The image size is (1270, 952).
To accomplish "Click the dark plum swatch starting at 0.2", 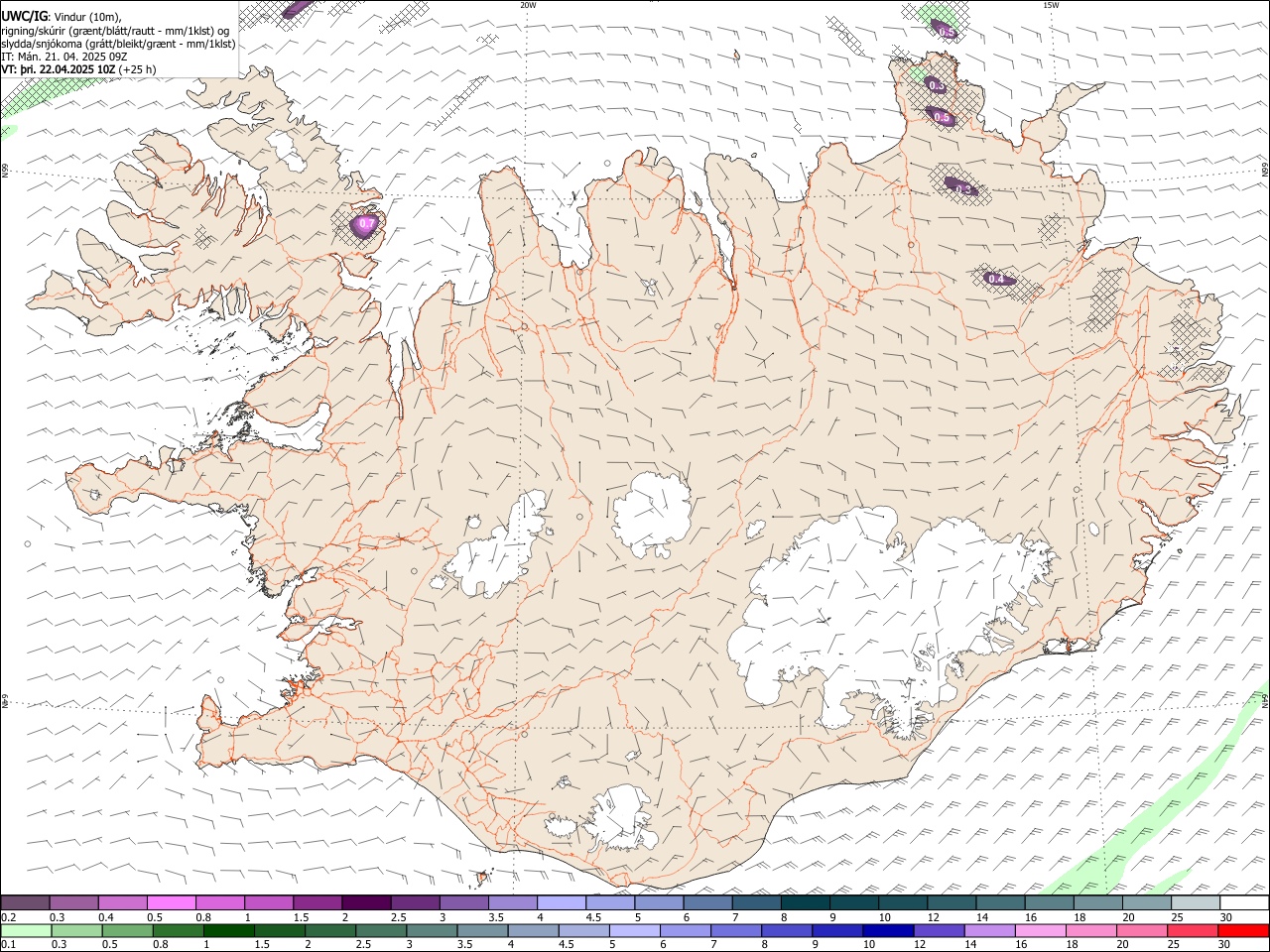I will click(25, 902).
